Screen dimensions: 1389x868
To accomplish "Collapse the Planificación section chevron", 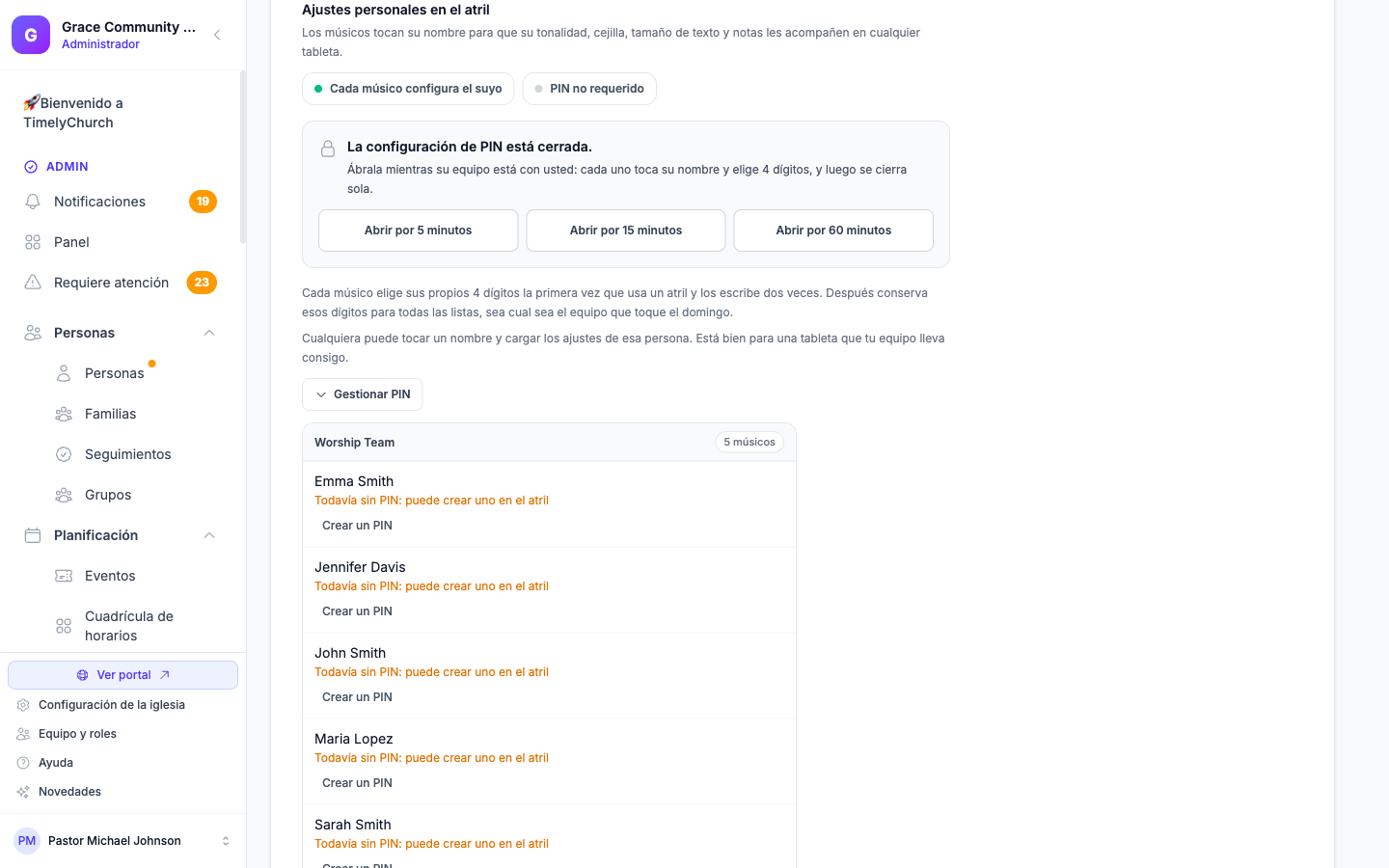I will coord(209,535).
